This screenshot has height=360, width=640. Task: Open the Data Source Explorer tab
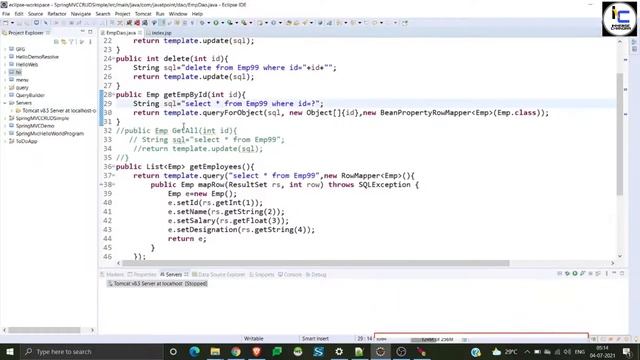point(218,275)
